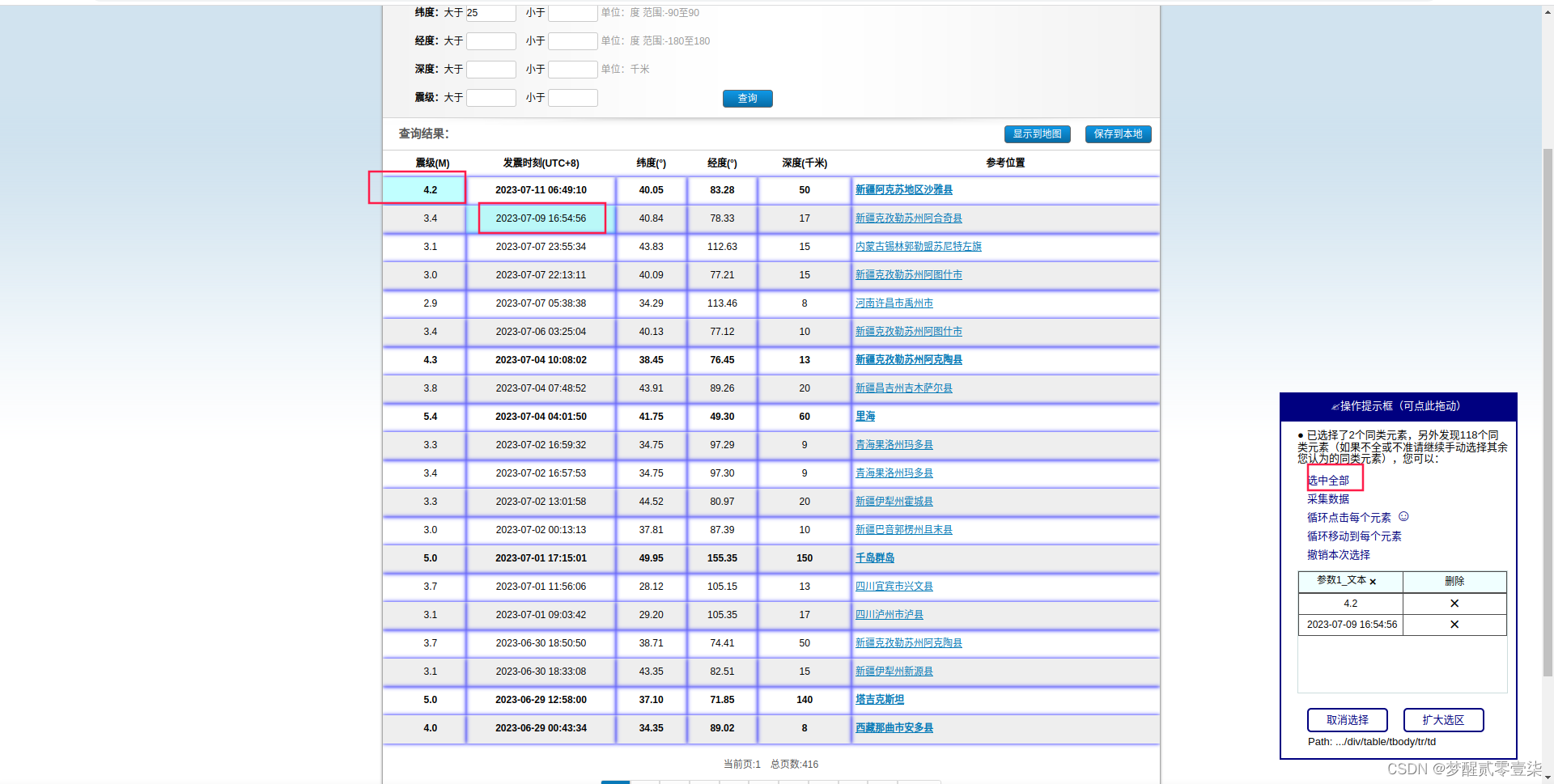
Task: Click the 参考位置 column header
Action: 1005,163
